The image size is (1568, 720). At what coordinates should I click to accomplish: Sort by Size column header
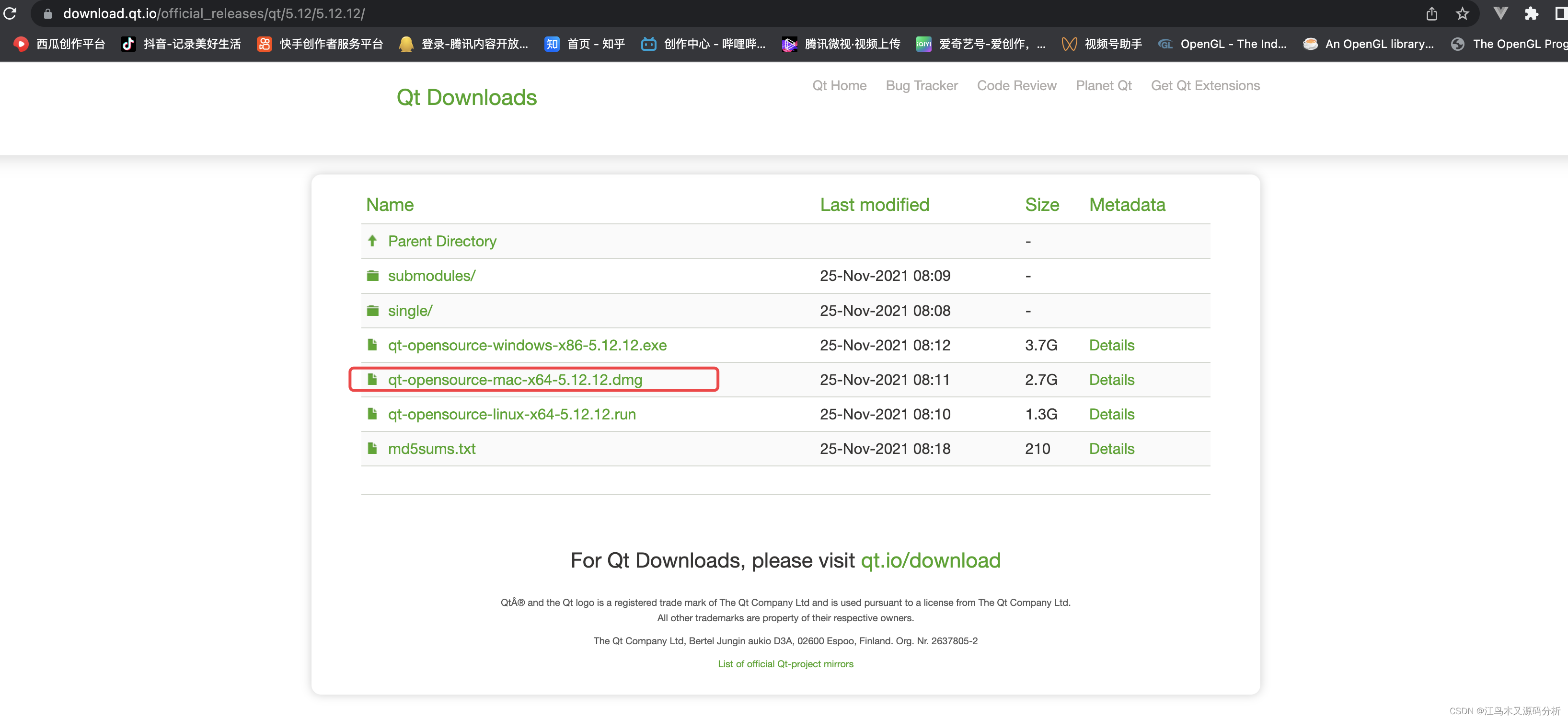point(1041,205)
